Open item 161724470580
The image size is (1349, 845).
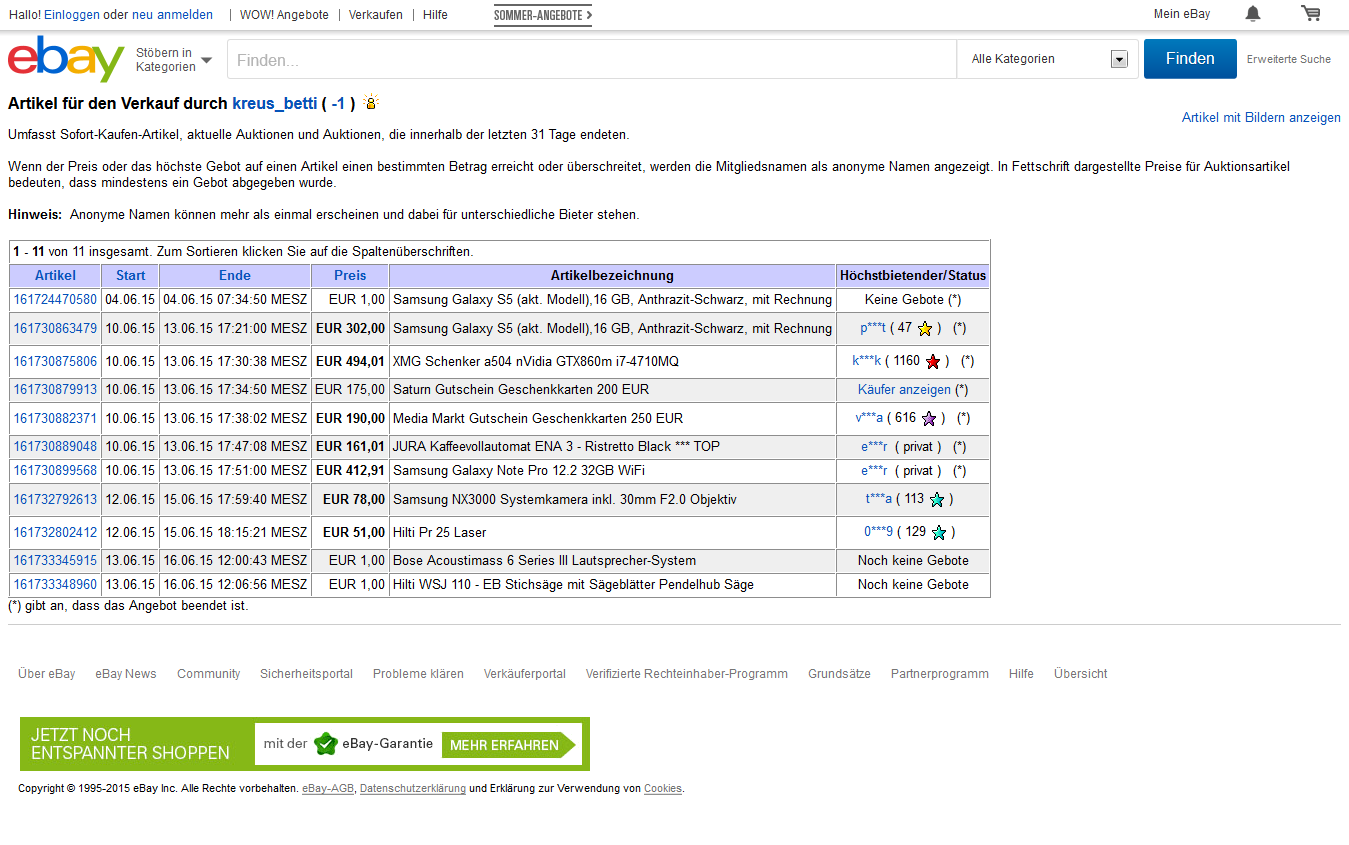pos(55,299)
